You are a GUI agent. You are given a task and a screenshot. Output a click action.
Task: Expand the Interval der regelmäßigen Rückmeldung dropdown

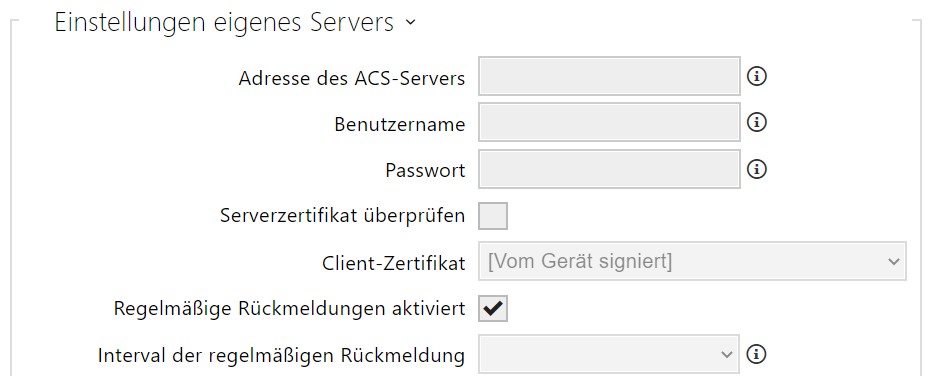point(609,354)
